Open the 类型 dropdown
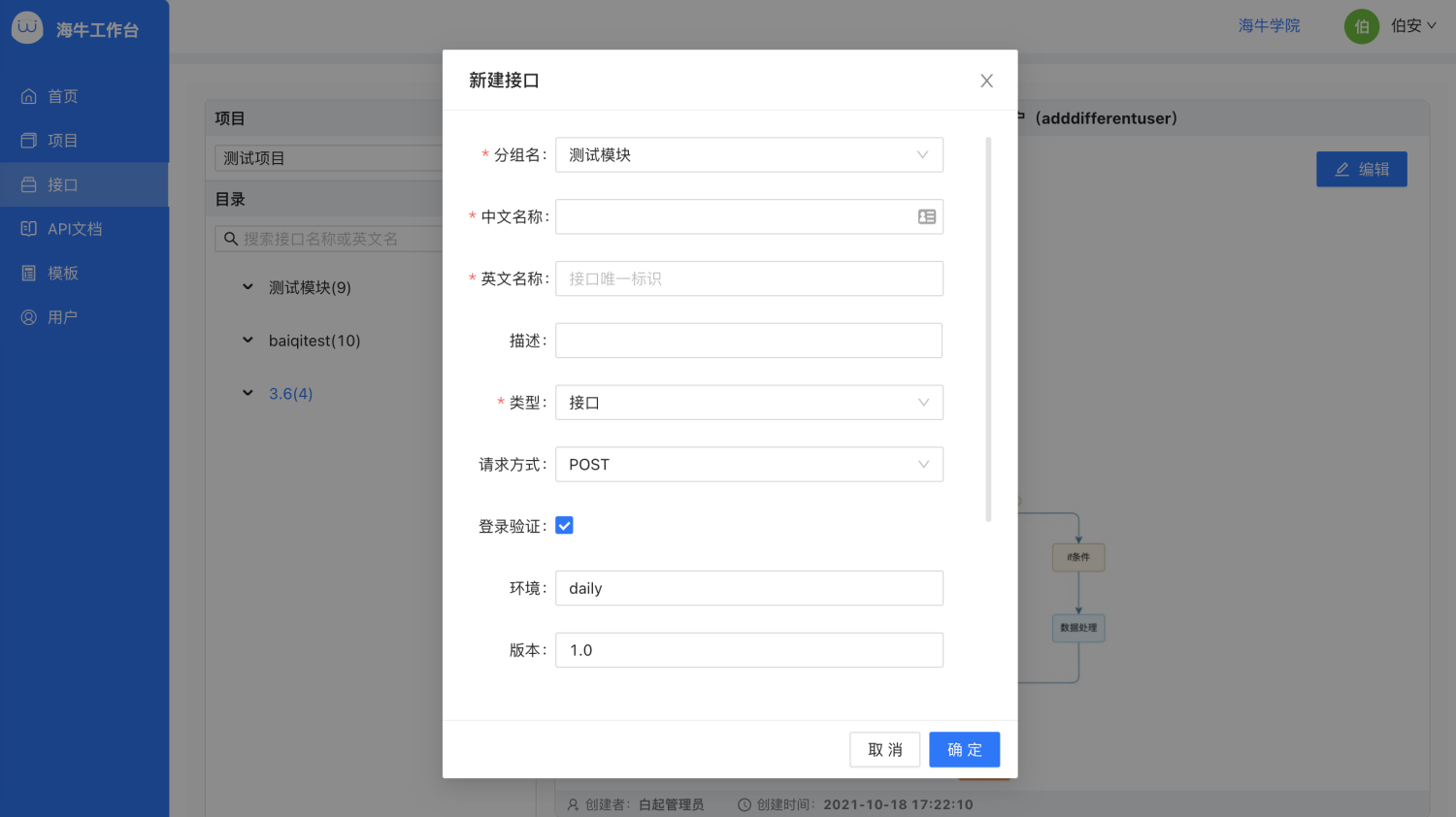This screenshot has height=817, width=1456. (x=749, y=403)
